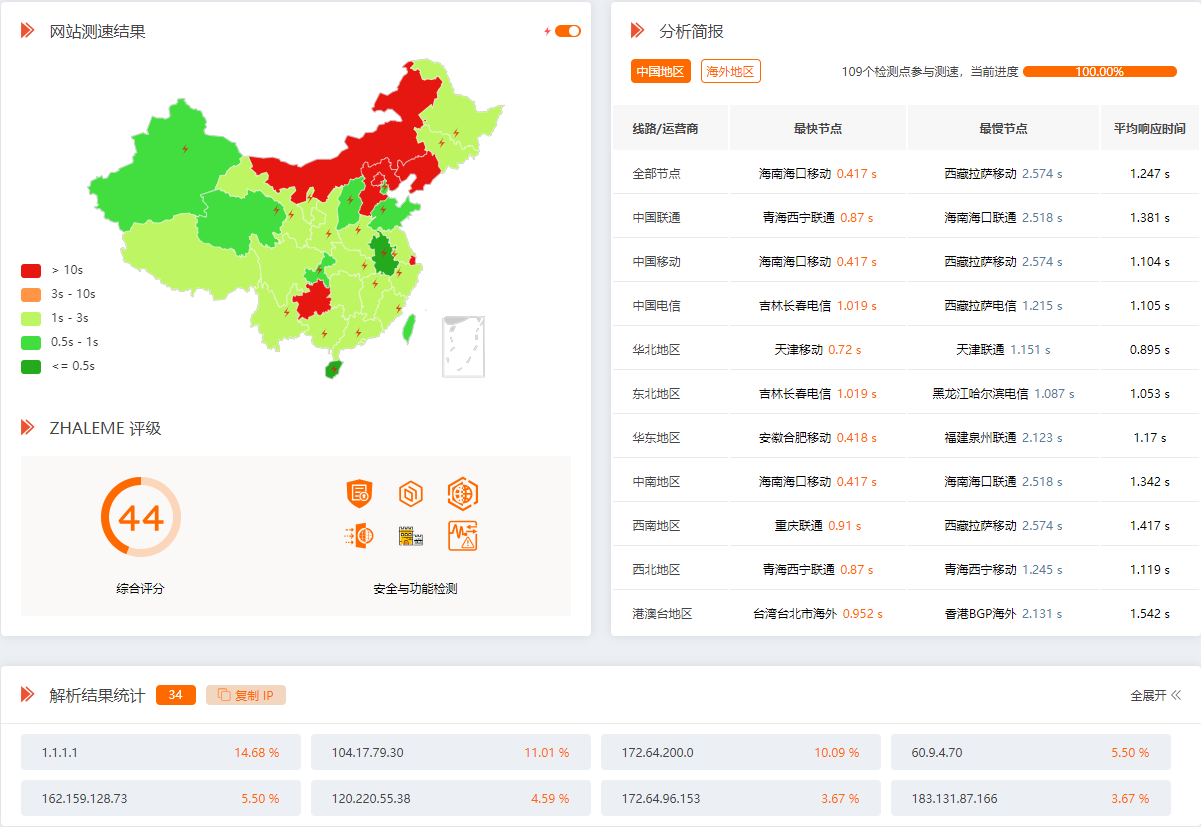
Task: Click the 44 综合评分 score ring
Action: [x=141, y=517]
